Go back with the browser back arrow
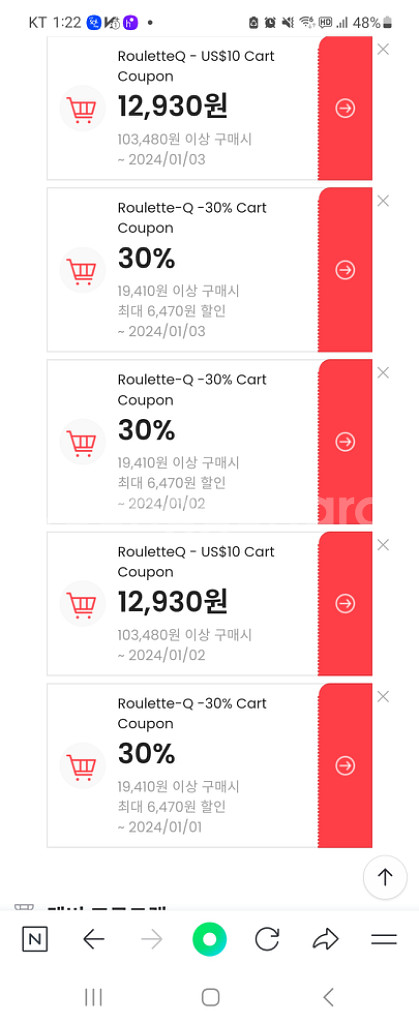 coord(94,940)
